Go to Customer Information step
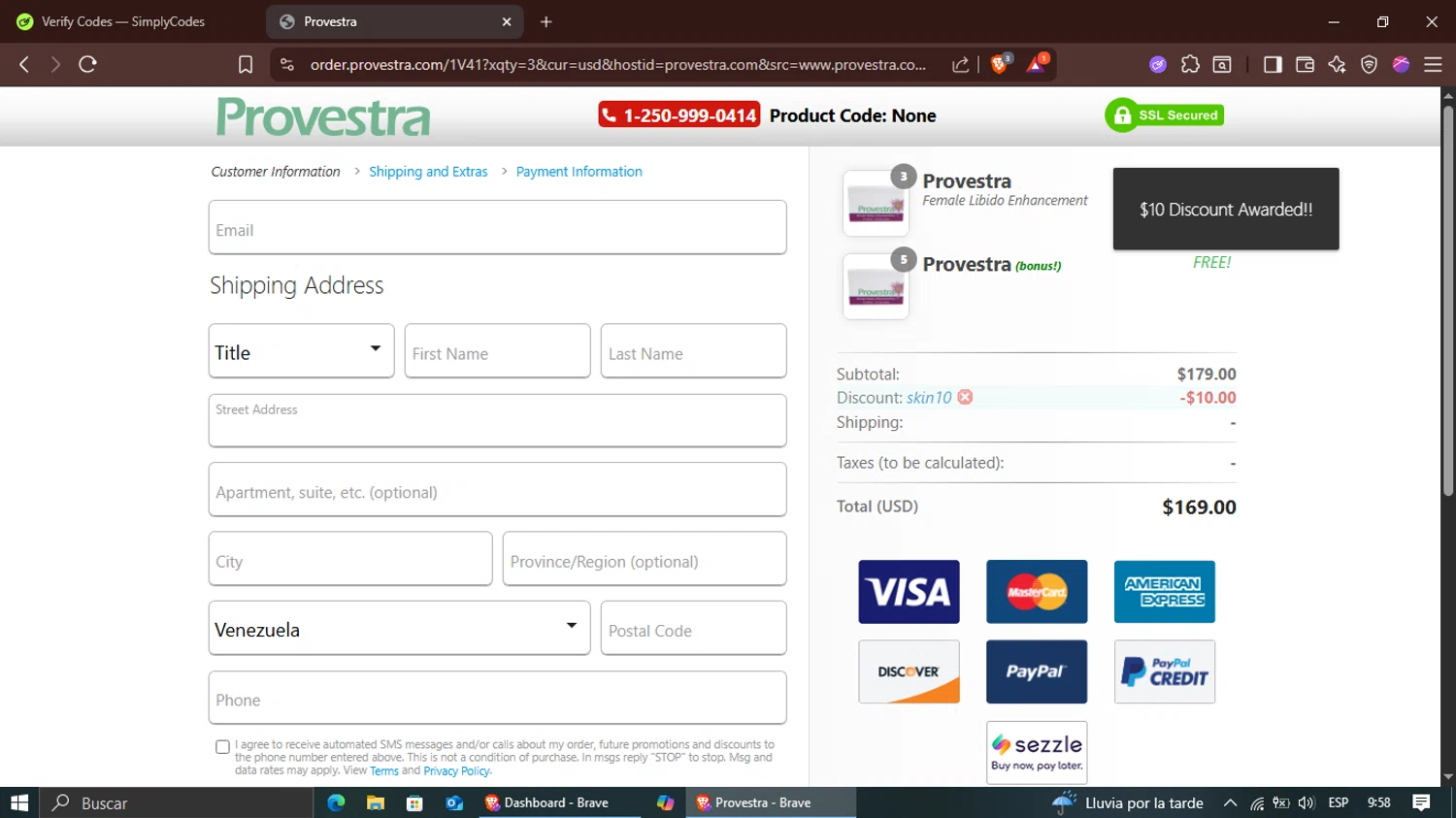 [276, 172]
